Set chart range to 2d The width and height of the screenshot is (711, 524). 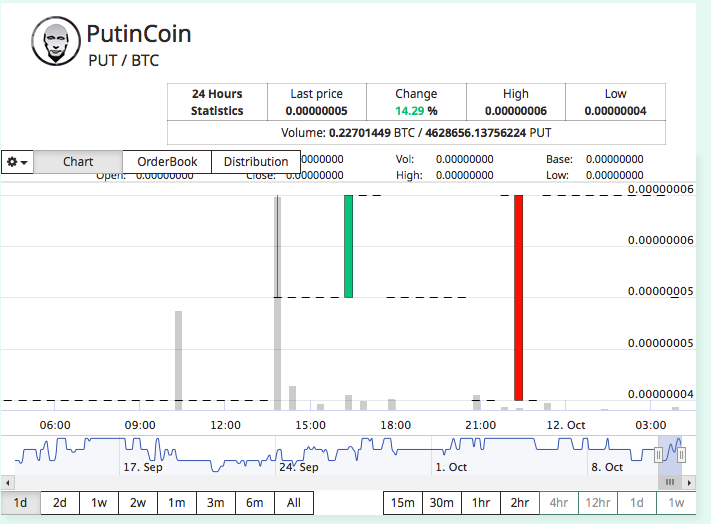tap(59, 503)
